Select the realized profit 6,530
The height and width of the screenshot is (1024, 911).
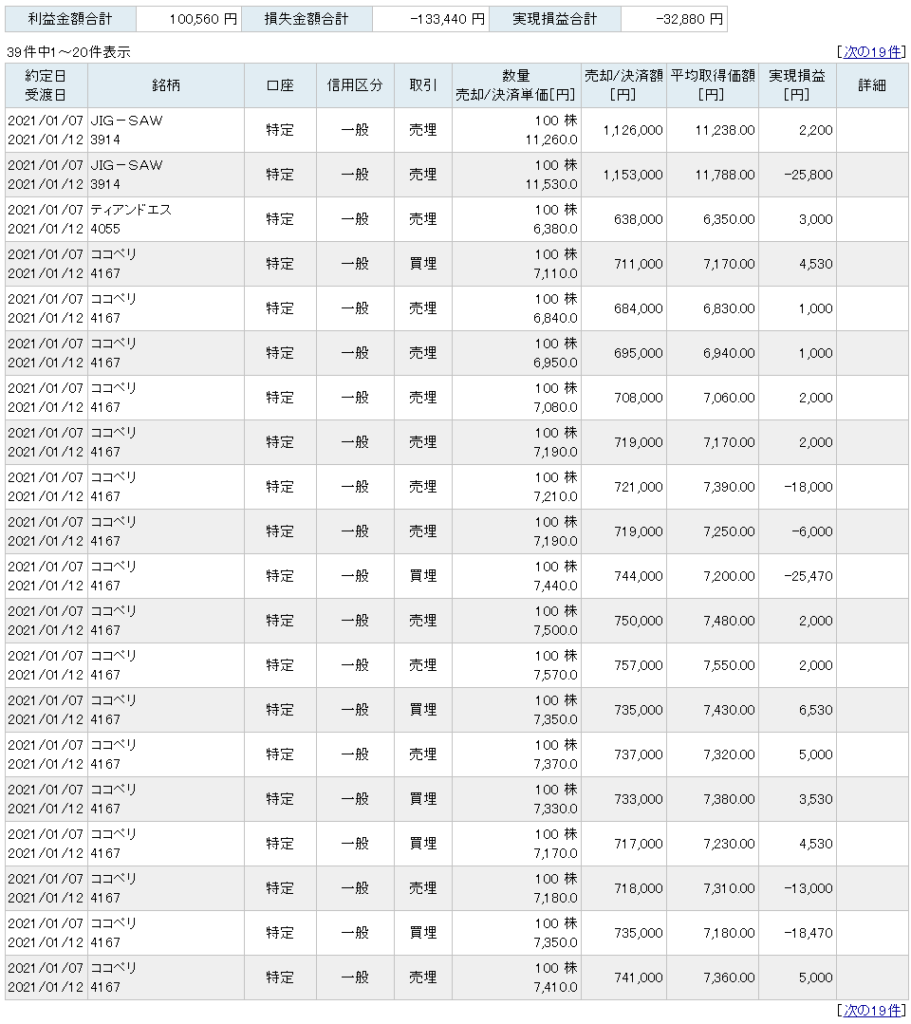click(x=816, y=710)
